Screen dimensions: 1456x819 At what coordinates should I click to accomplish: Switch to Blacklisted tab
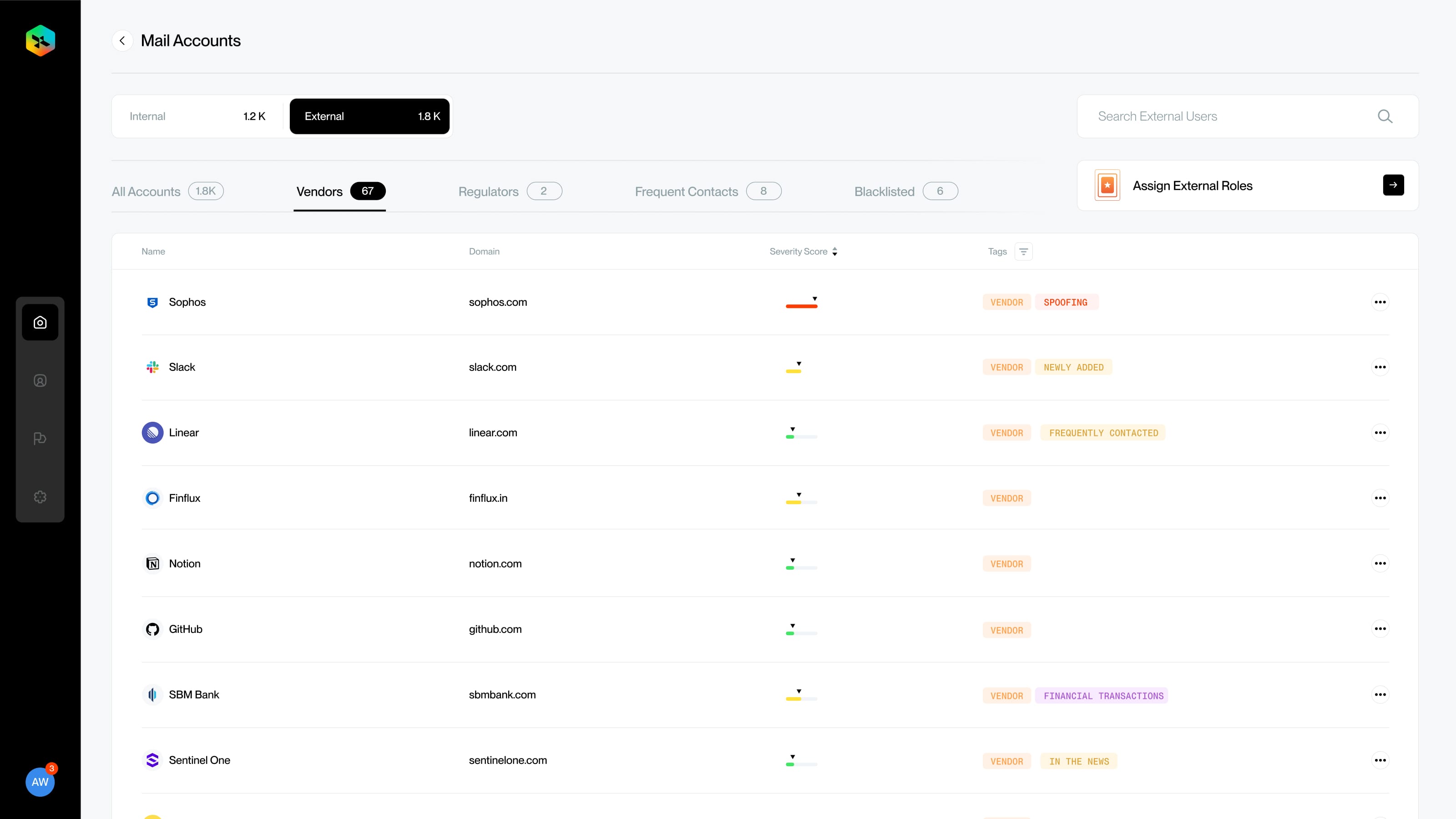point(906,192)
